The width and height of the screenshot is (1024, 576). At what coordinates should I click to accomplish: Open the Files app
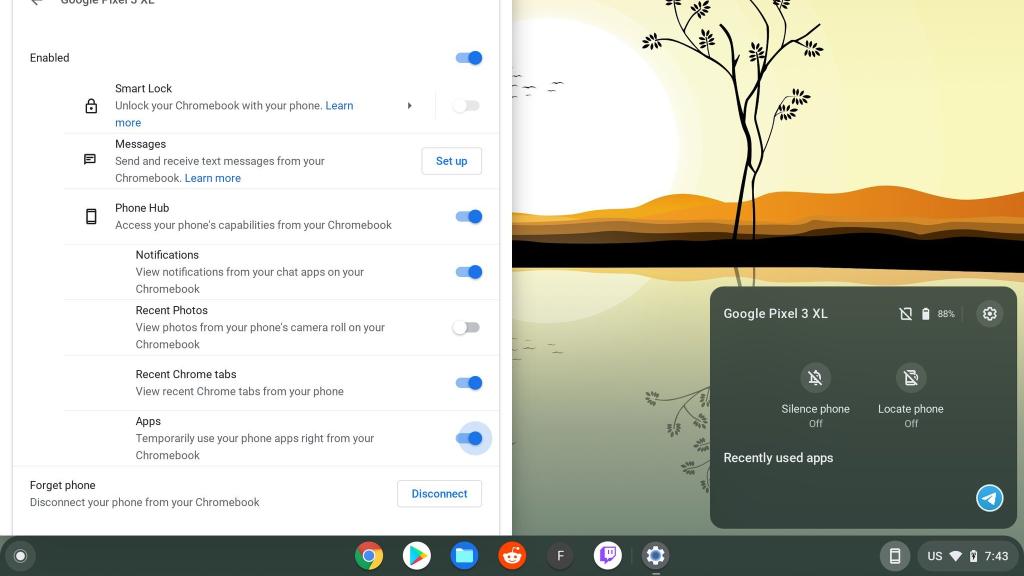click(464, 555)
